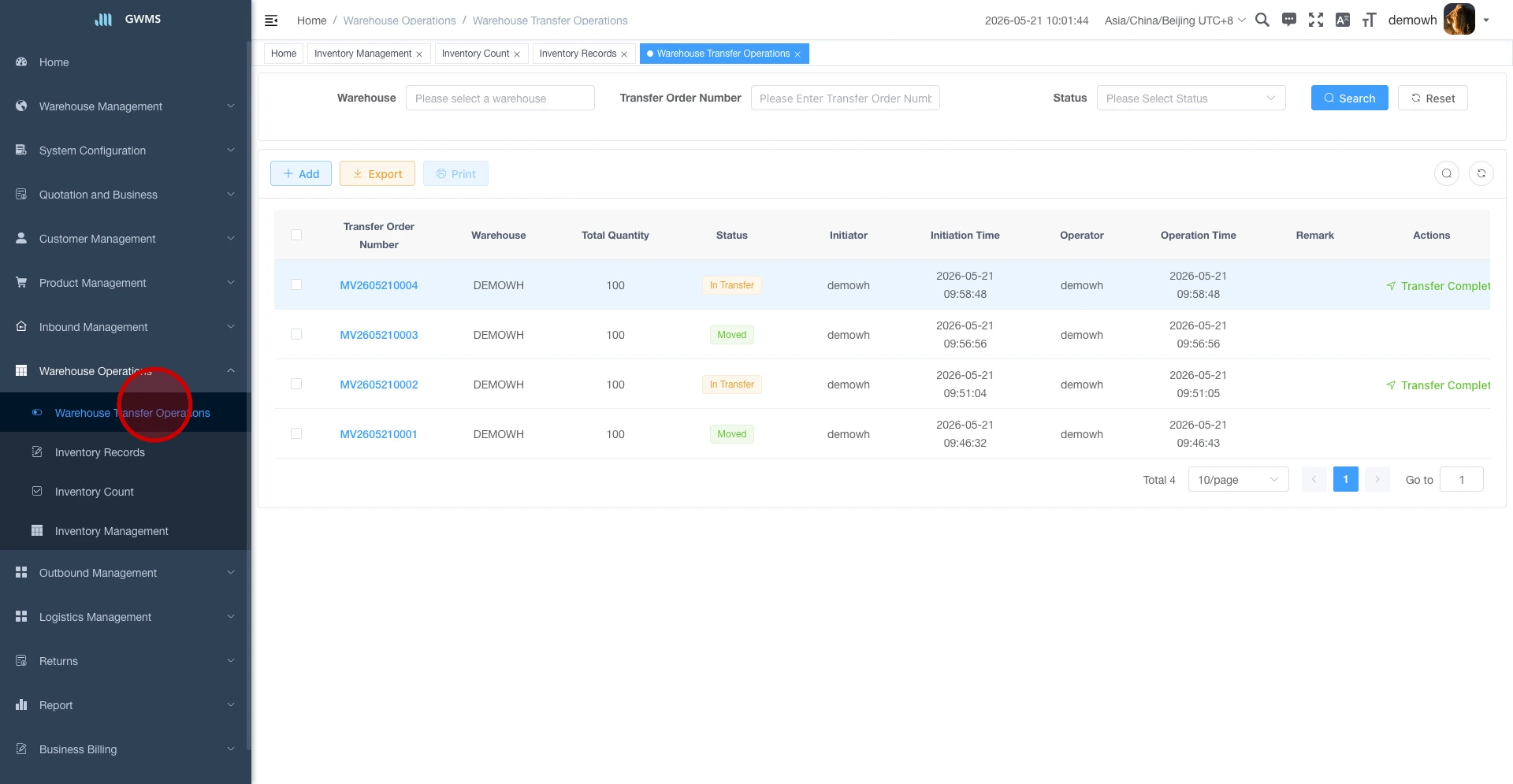The height and width of the screenshot is (784, 1513).
Task: Toggle fullscreen mode icon
Action: (1316, 20)
